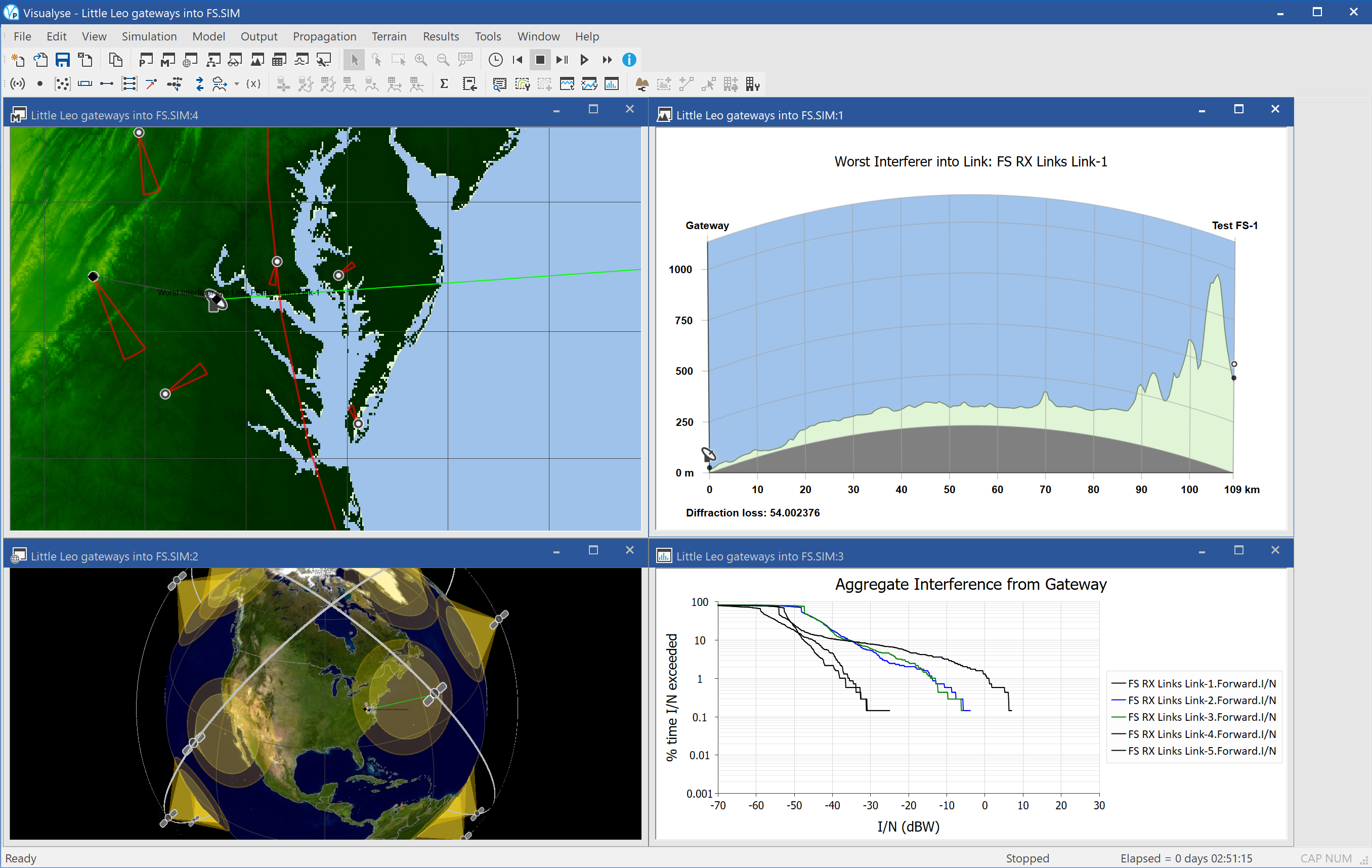
Task: Click the link group list icon
Action: coord(130,84)
